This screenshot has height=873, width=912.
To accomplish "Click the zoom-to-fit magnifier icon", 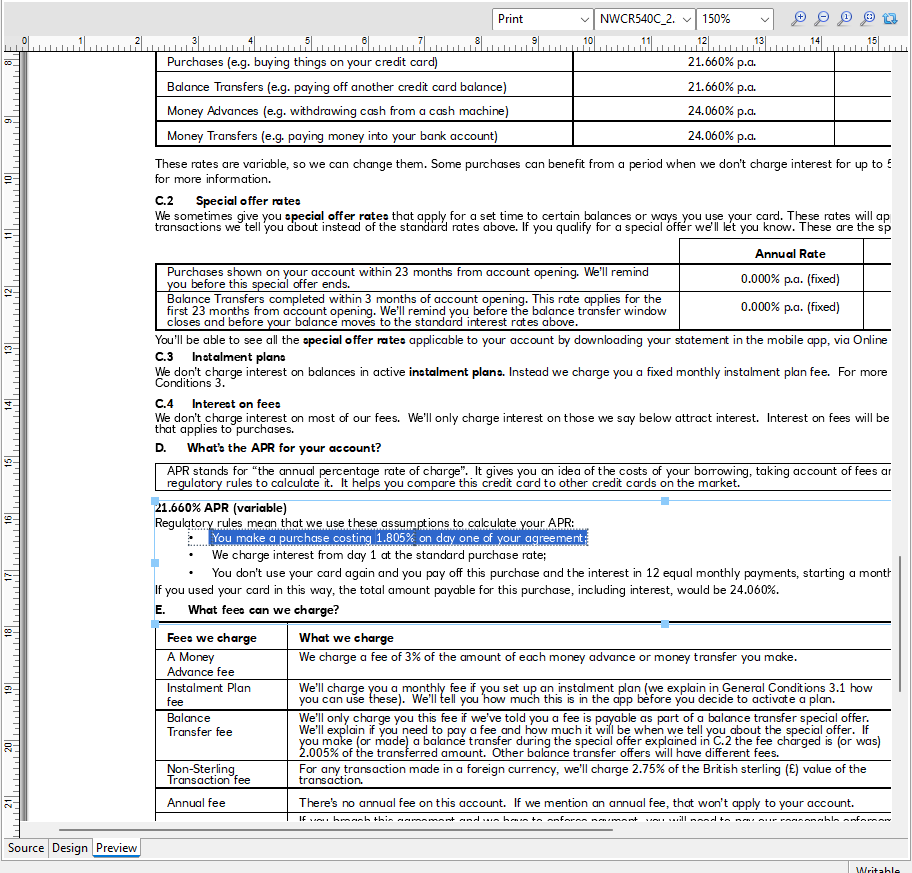I will pos(867,19).
